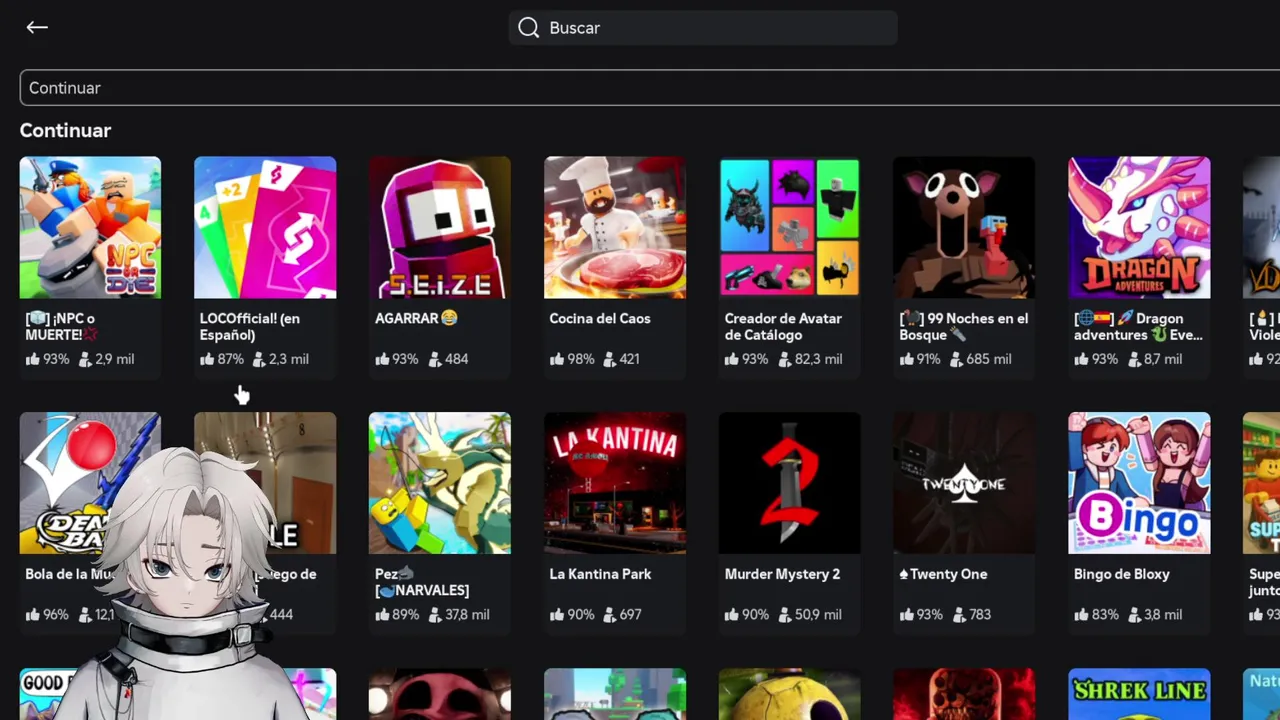
Task: Open the NPC o MUERTE game thumbnail
Action: click(x=90, y=227)
